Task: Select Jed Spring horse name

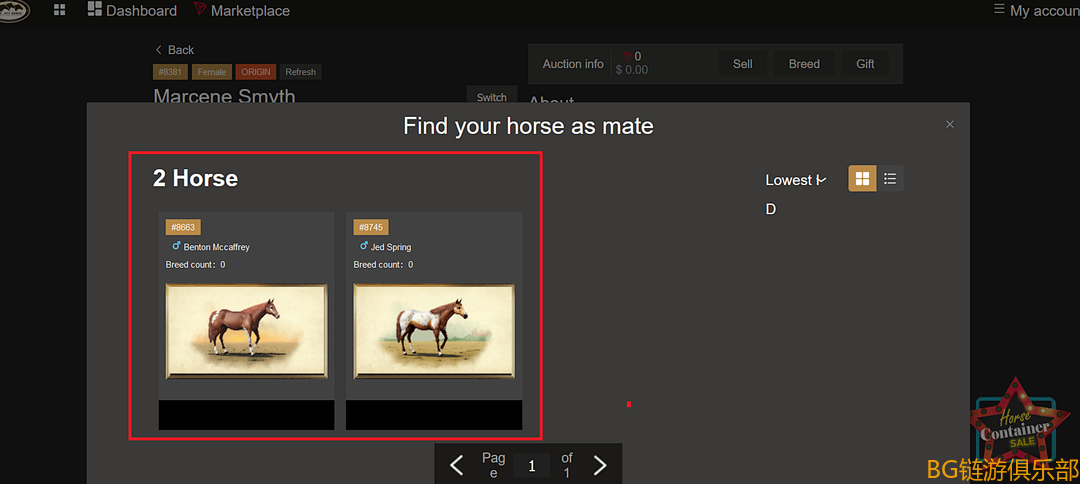Action: click(x=391, y=247)
